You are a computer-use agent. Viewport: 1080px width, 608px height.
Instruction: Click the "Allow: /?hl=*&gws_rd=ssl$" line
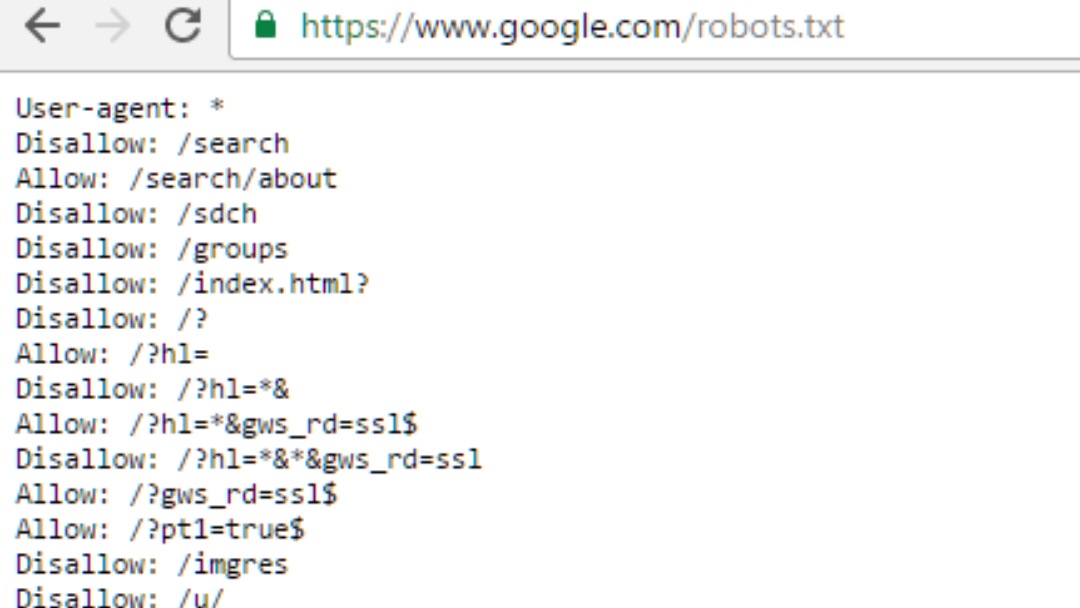click(216, 424)
